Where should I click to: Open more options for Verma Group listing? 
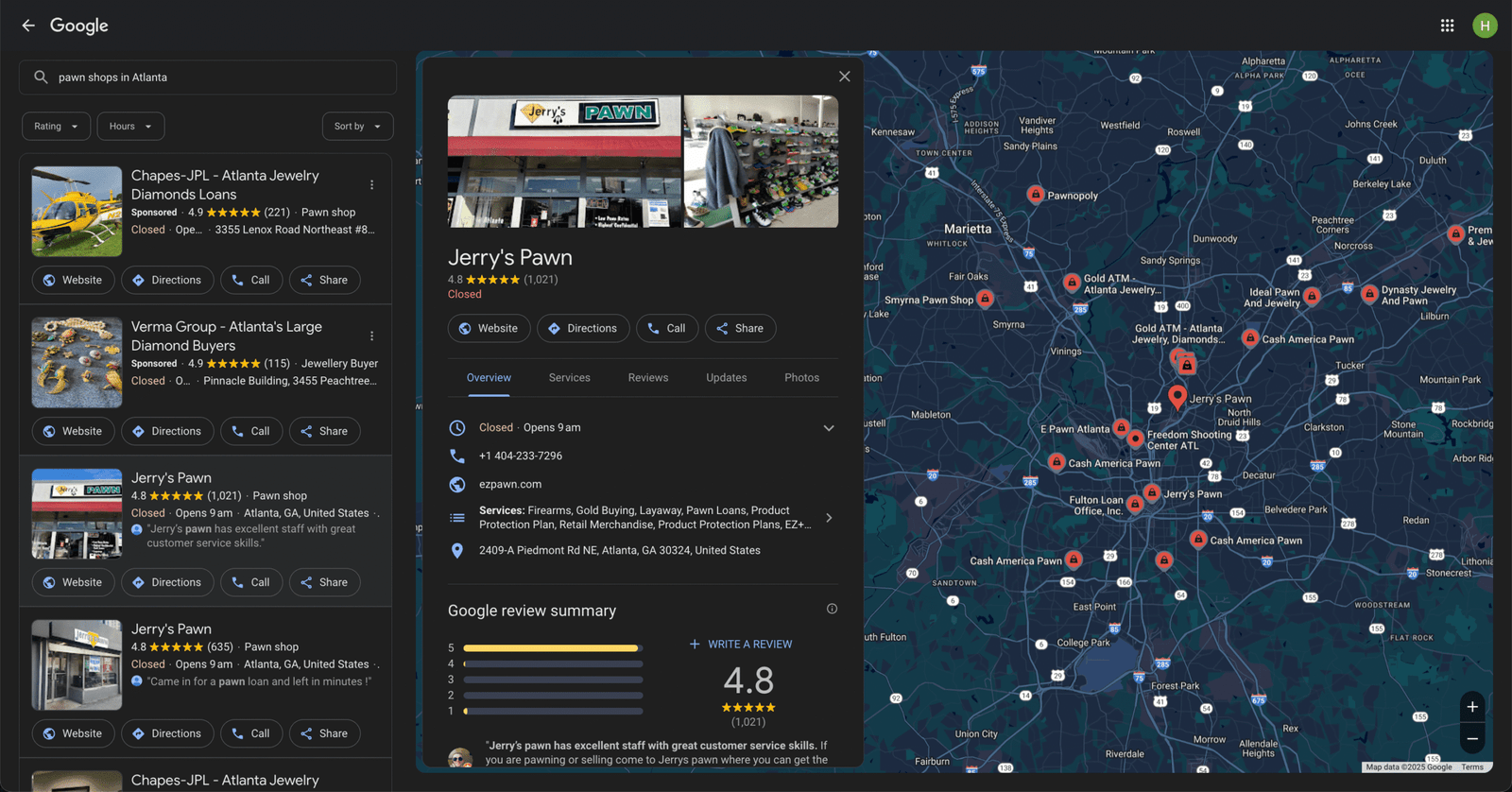click(x=371, y=336)
